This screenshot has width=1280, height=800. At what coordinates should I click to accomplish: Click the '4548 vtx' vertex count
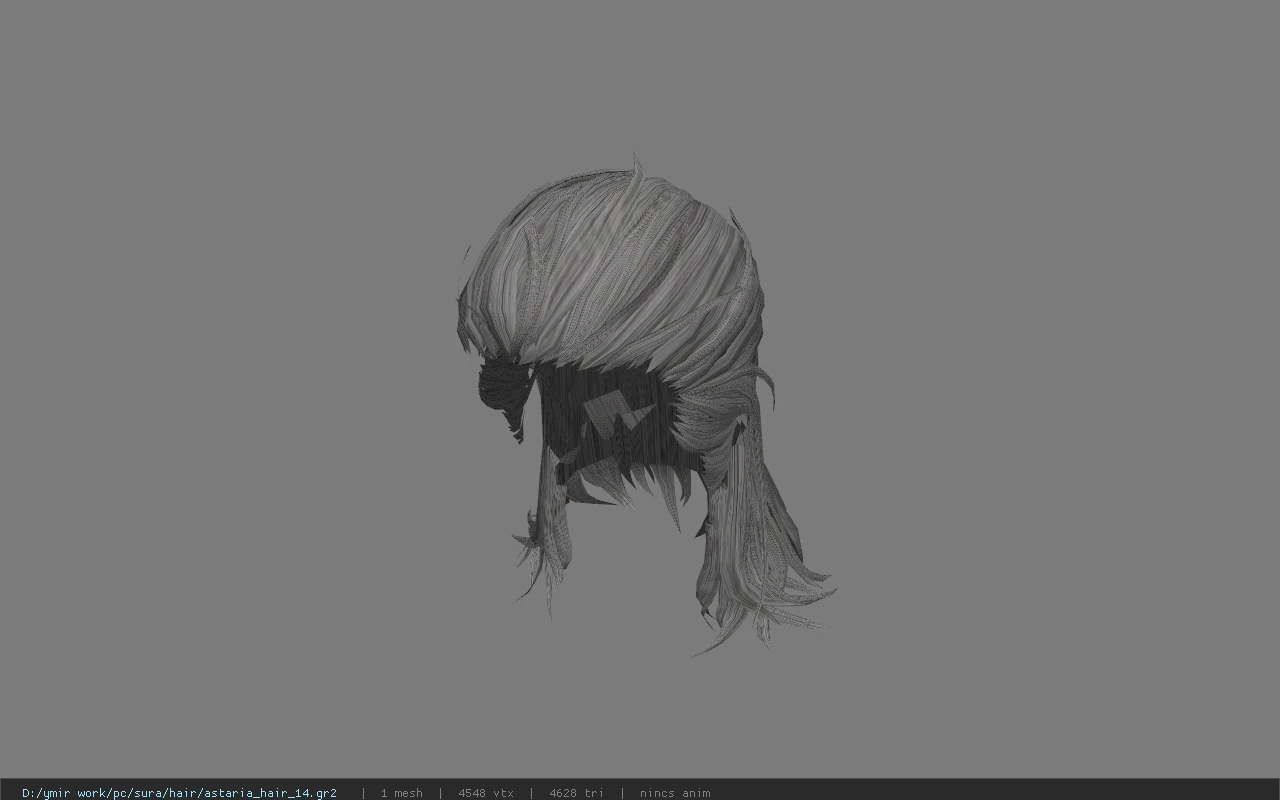(x=486, y=793)
